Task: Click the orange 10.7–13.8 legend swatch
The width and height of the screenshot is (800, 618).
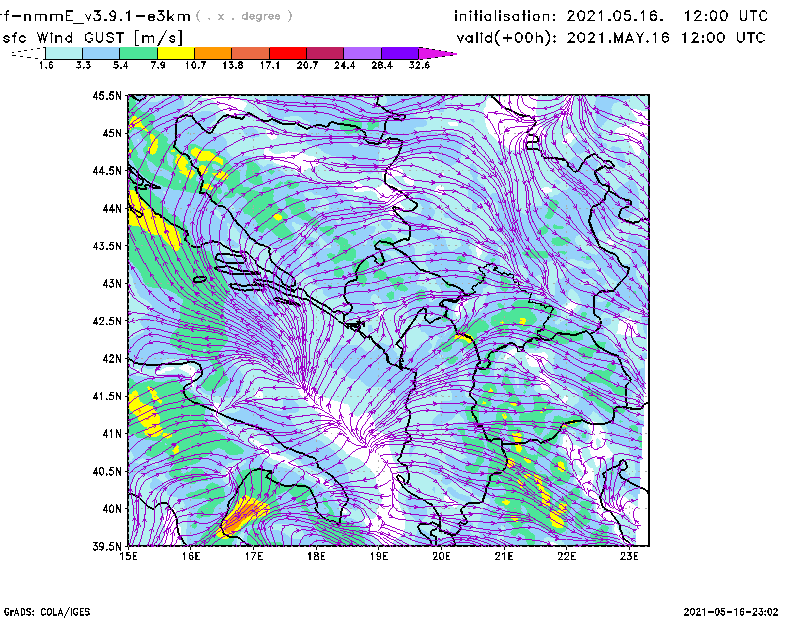Action: tap(213, 53)
